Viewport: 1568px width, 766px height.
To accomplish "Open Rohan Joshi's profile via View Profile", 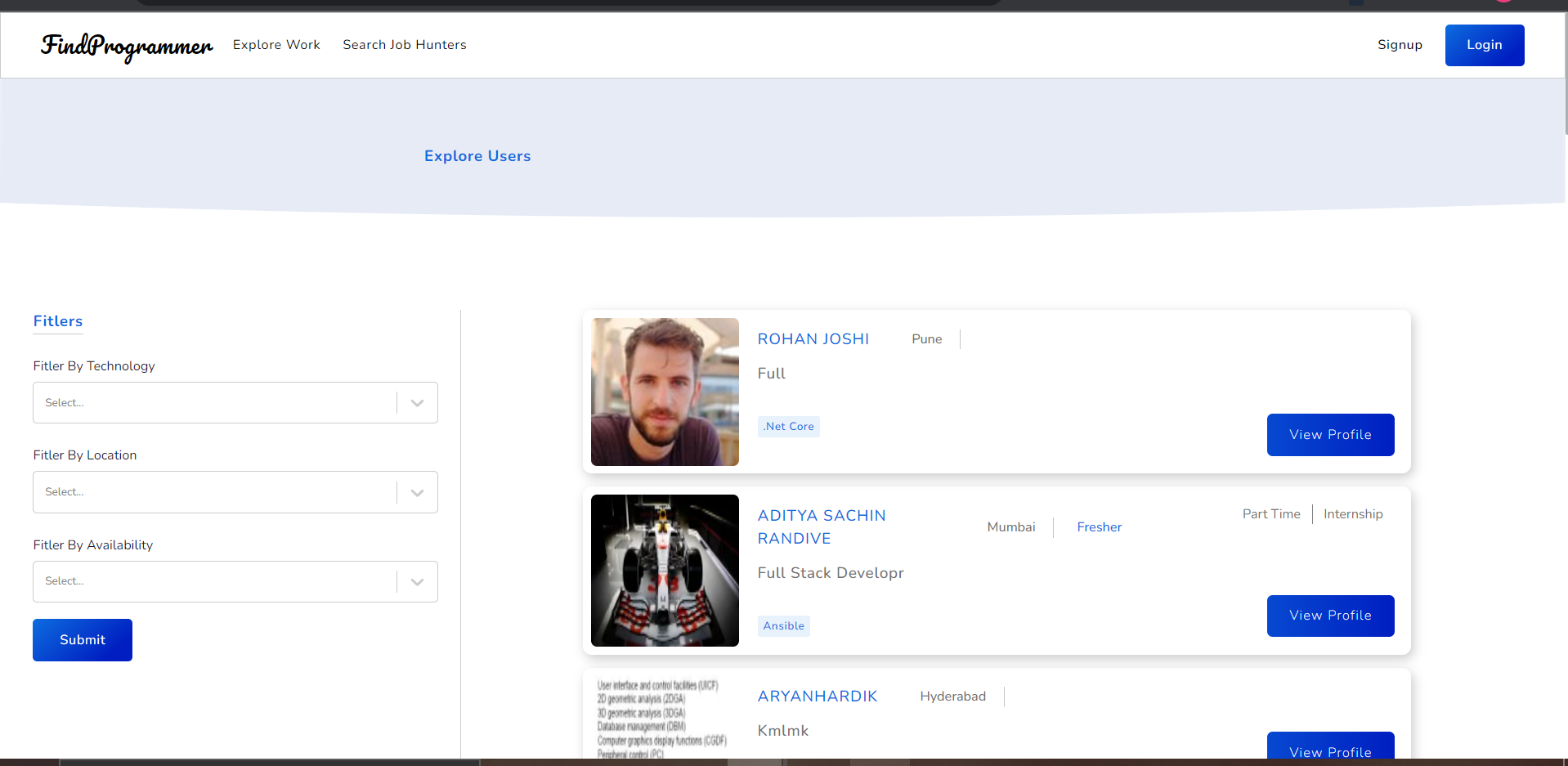I will [1330, 434].
